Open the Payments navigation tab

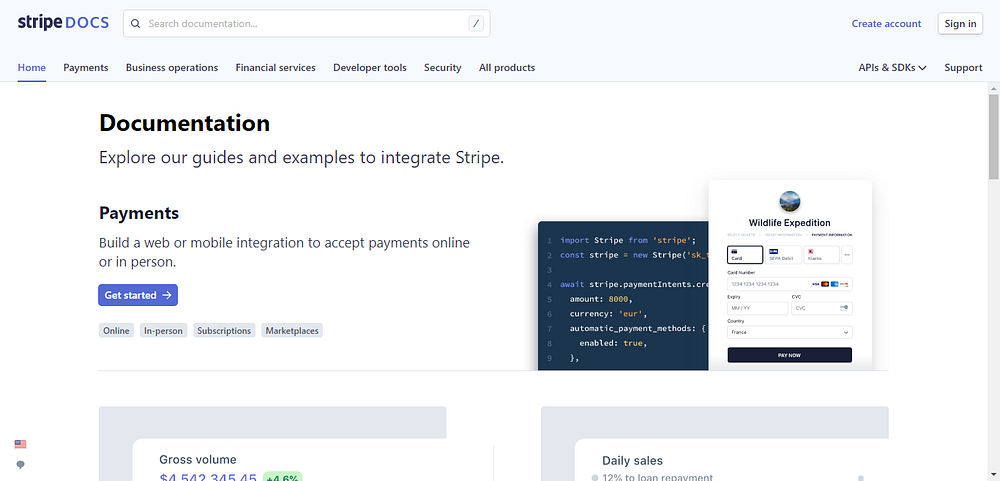pos(85,68)
